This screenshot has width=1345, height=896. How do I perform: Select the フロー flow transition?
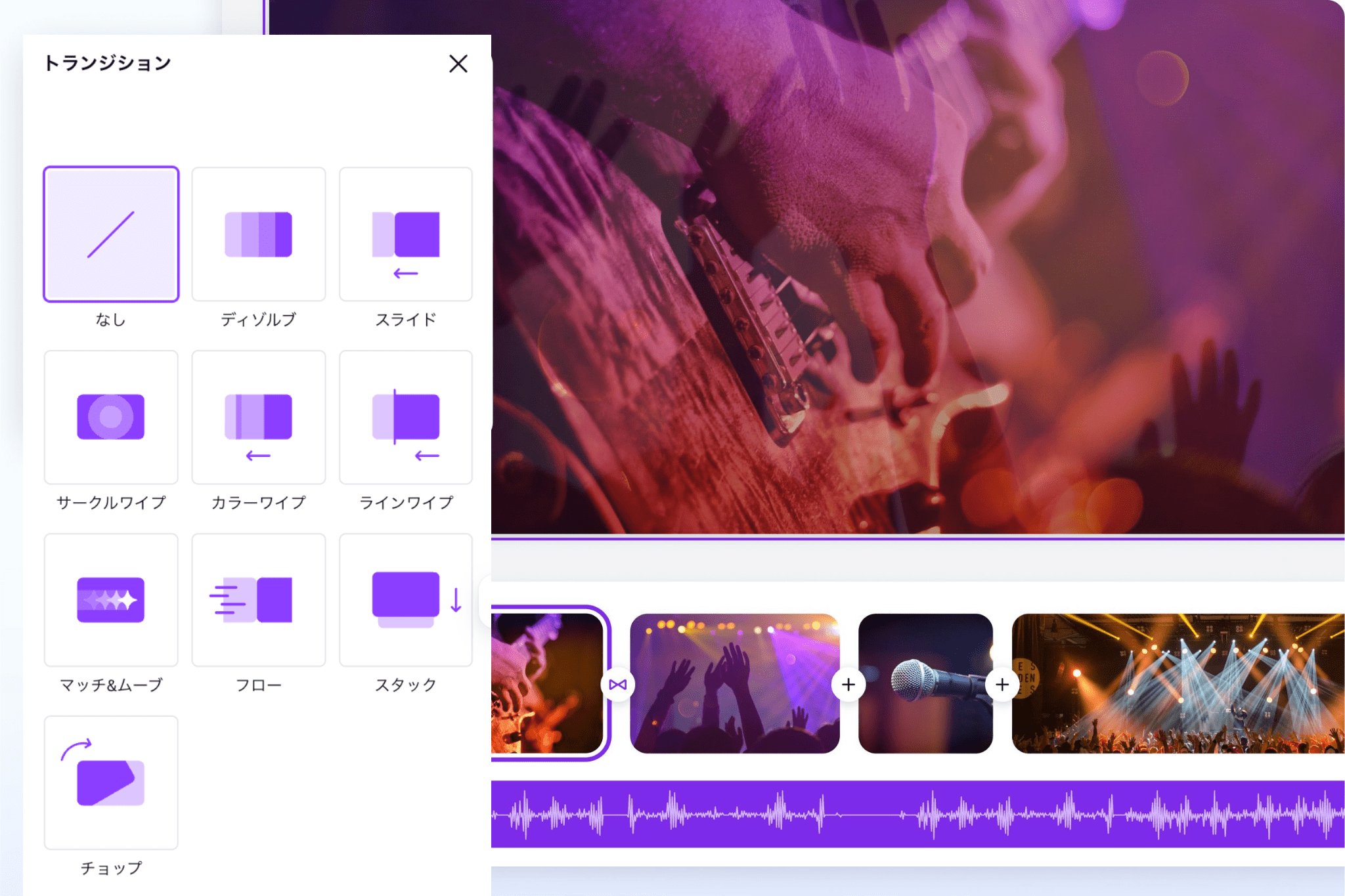(x=258, y=600)
